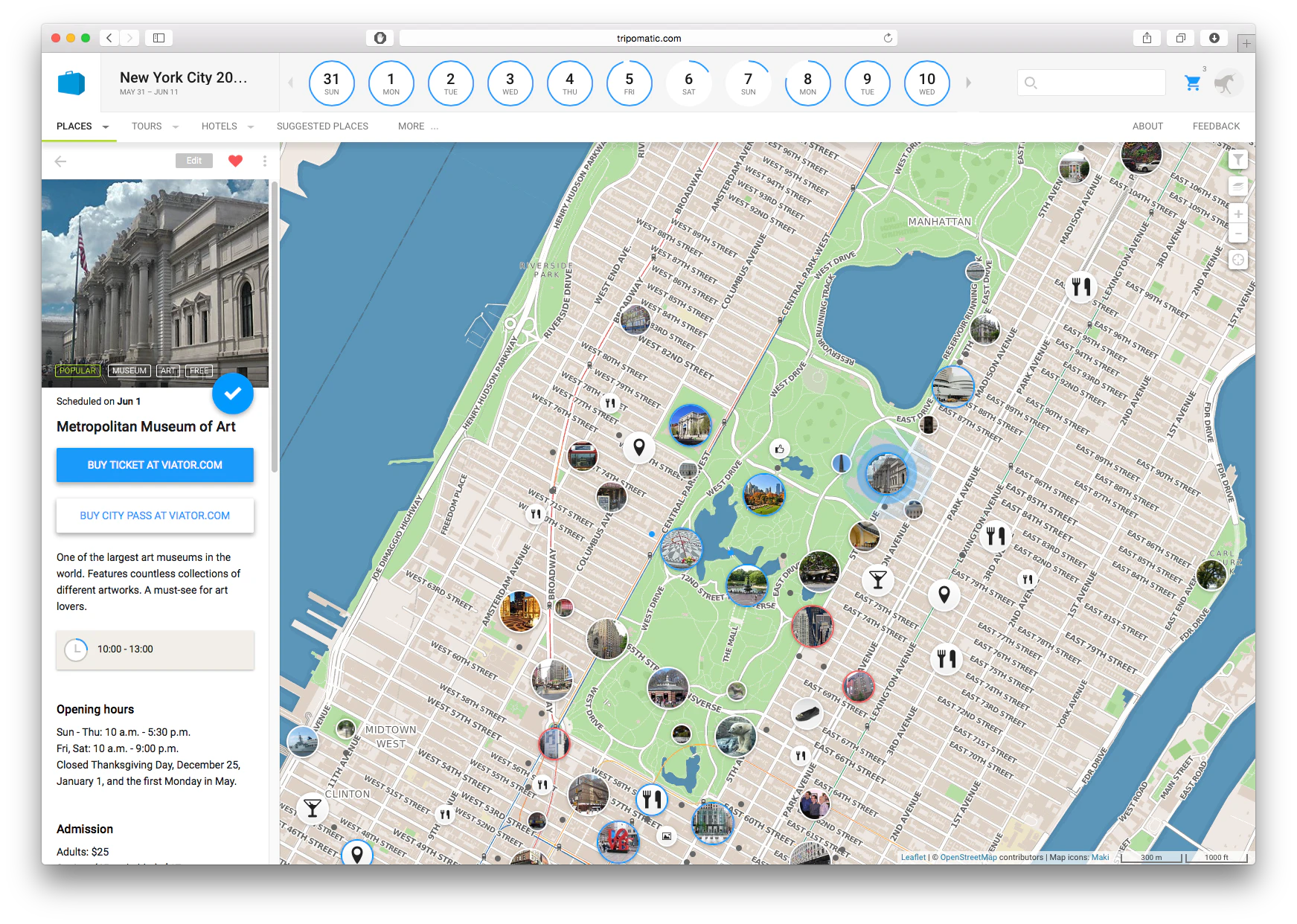This screenshot has width=1297, height=924.
Task: Open a new Safari tab
Action: 1246,43
